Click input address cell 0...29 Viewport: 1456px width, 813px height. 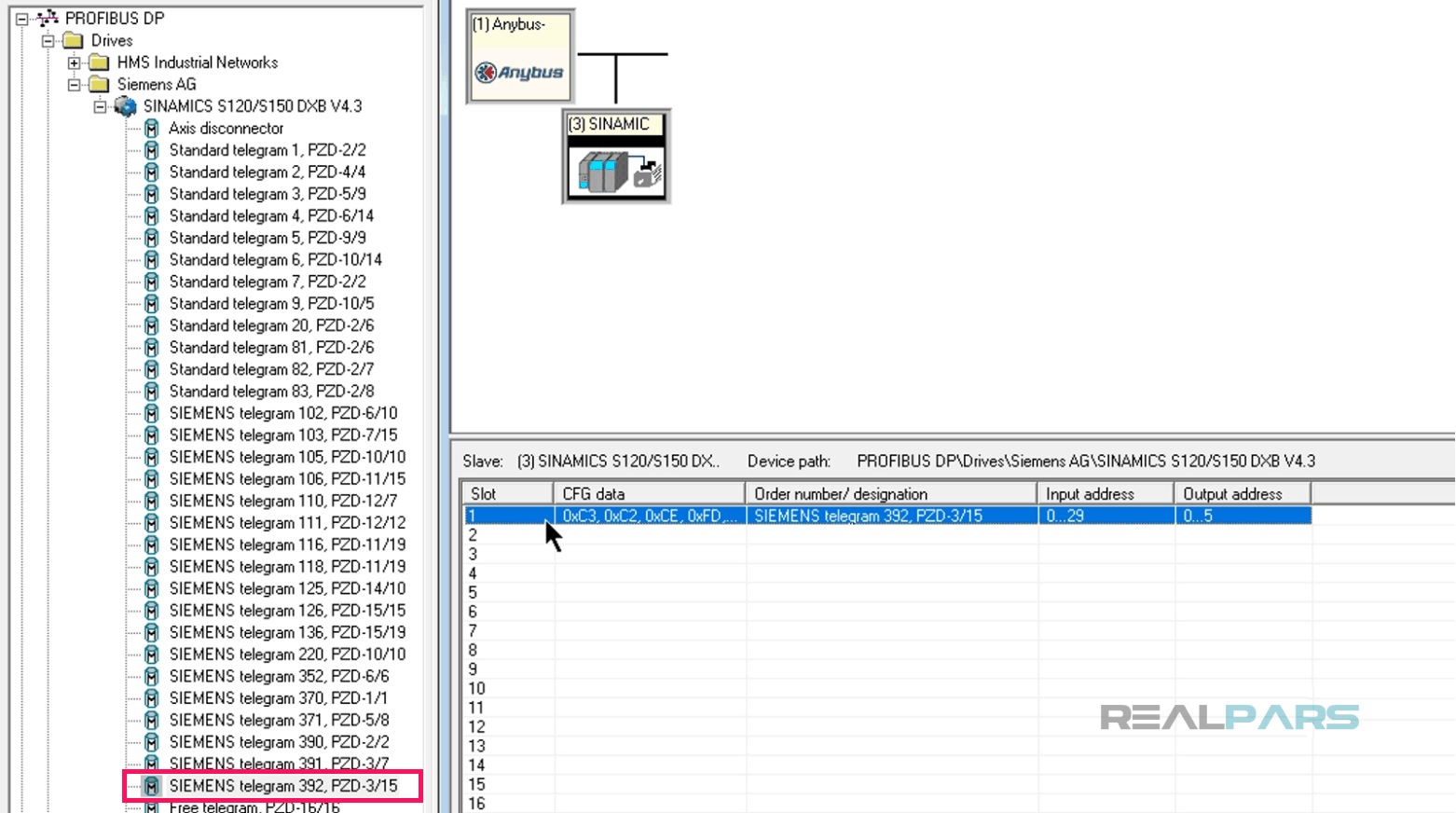(x=1106, y=516)
